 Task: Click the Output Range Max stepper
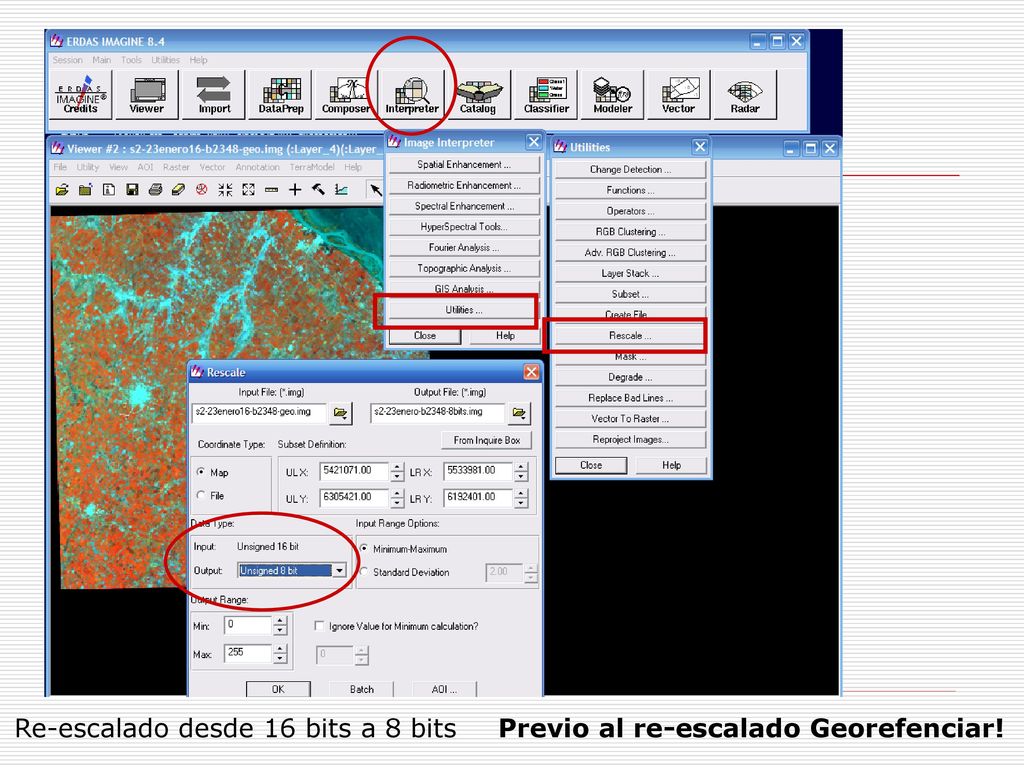point(280,653)
